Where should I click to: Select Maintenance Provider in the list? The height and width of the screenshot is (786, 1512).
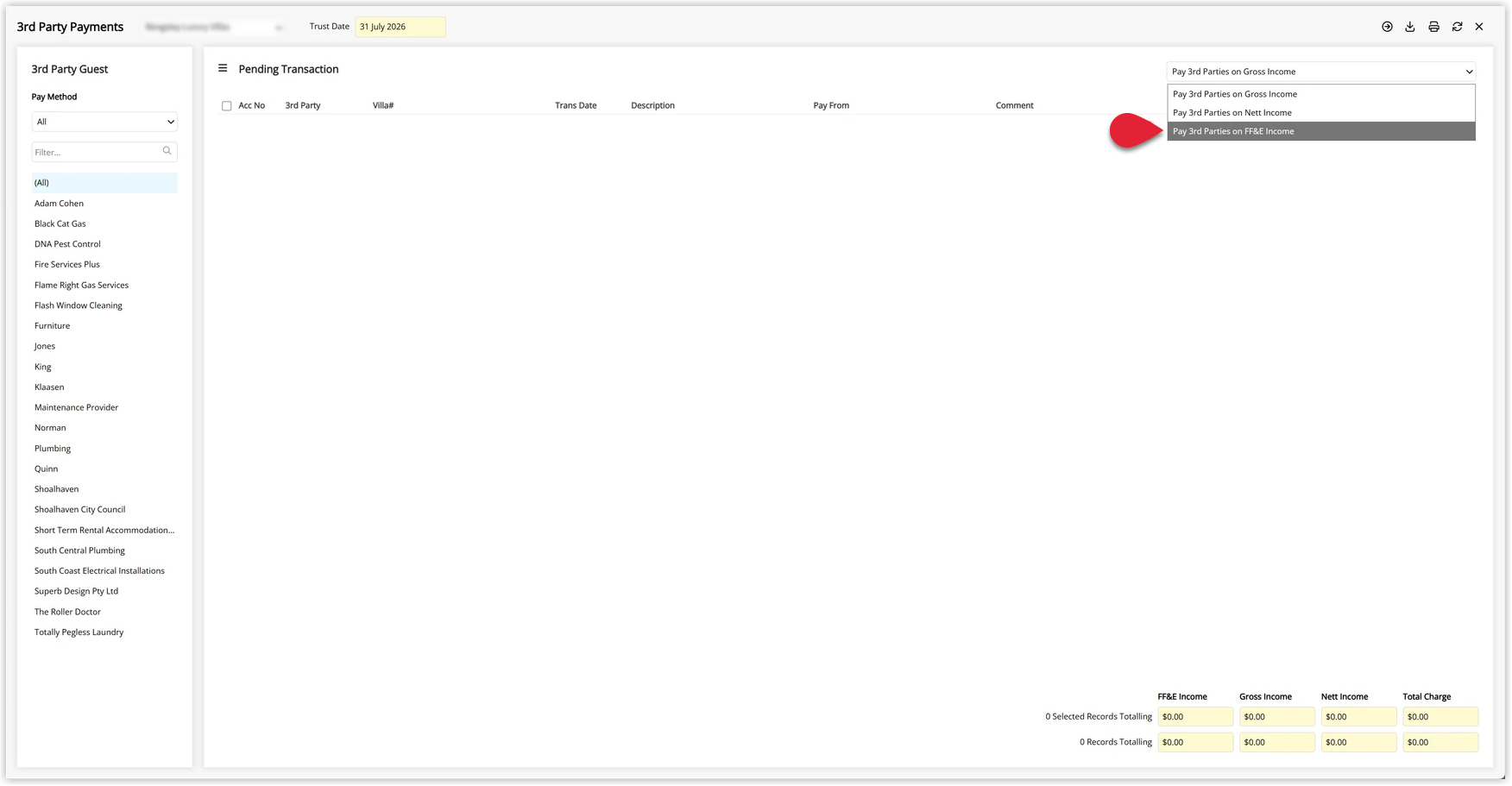click(x=104, y=407)
